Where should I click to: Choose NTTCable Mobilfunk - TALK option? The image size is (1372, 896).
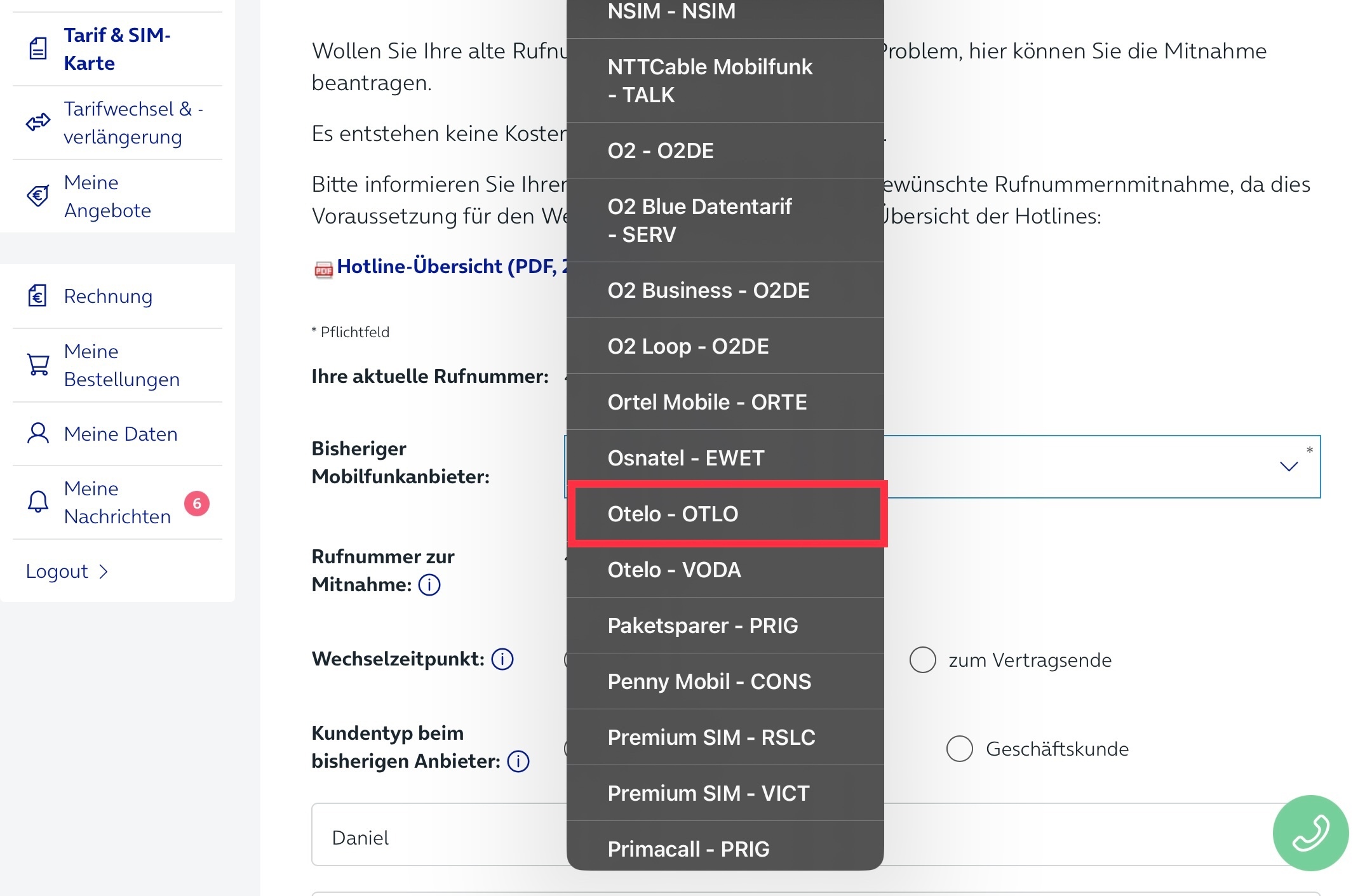click(725, 81)
